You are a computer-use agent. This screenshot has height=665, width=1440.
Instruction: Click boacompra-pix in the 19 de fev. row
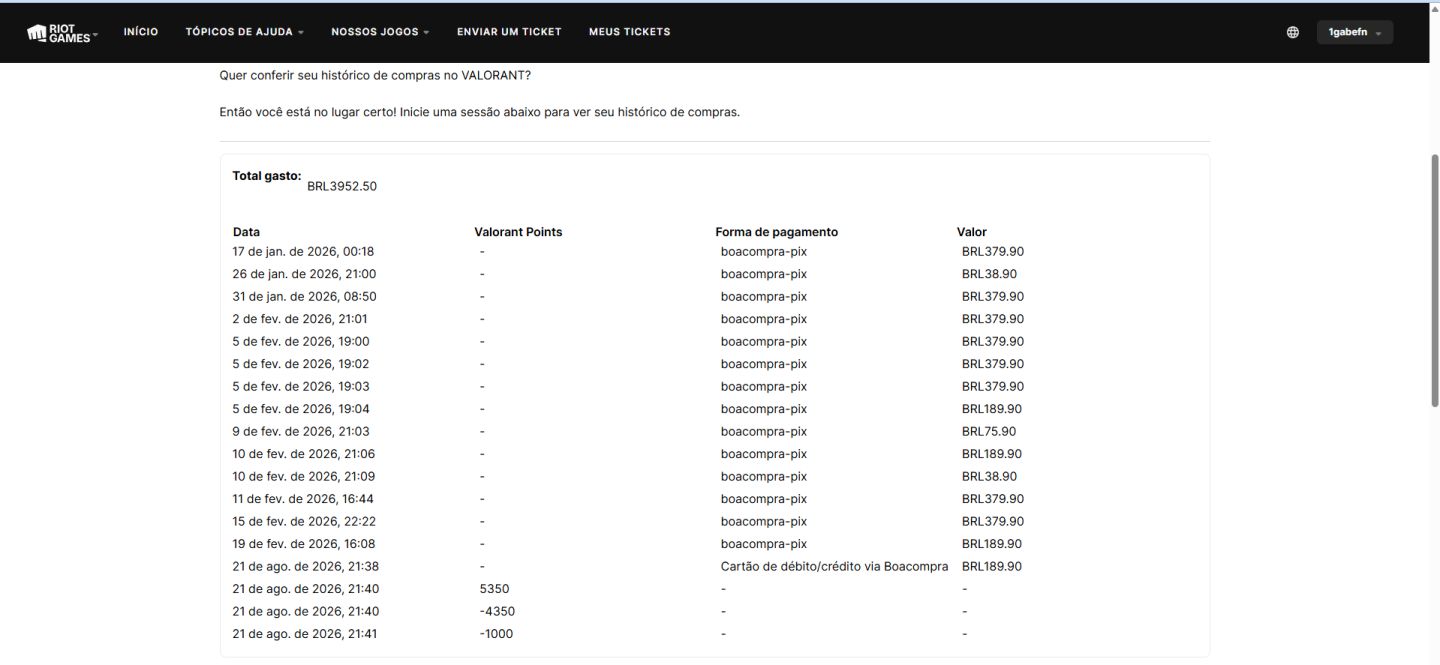(x=763, y=544)
